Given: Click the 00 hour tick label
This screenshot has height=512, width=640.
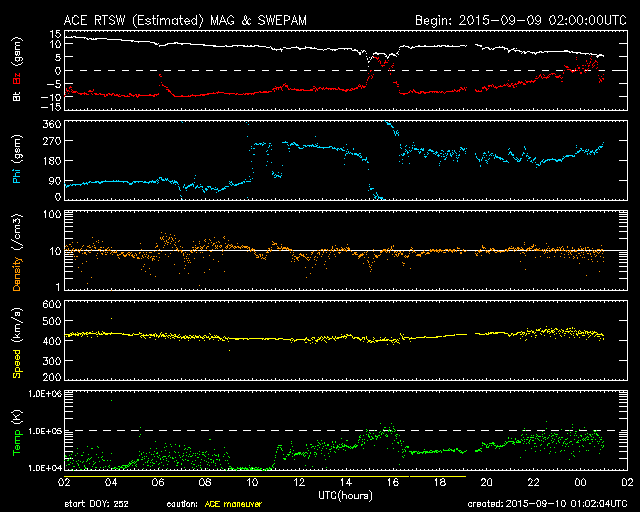Looking at the screenshot, I should tap(579, 481).
